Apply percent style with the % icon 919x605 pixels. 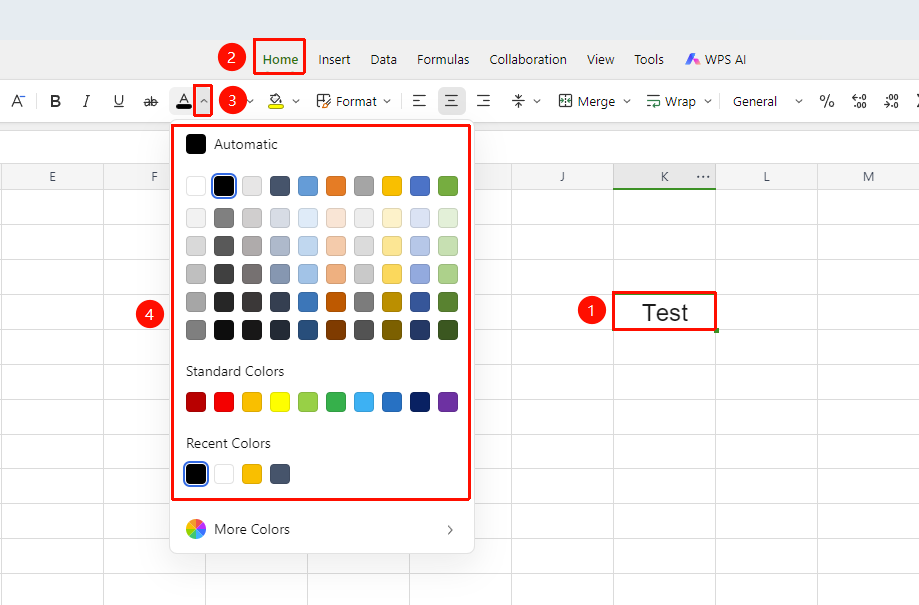(827, 101)
